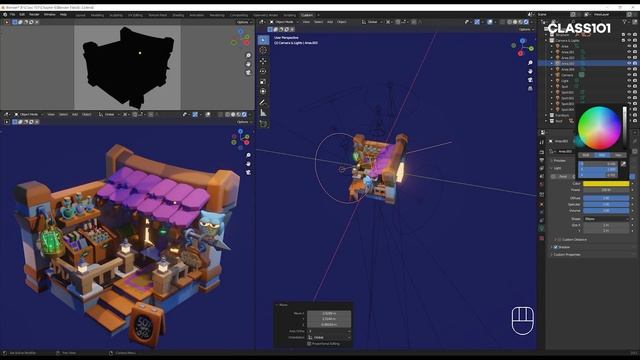Open the Render menu

tap(34, 15)
